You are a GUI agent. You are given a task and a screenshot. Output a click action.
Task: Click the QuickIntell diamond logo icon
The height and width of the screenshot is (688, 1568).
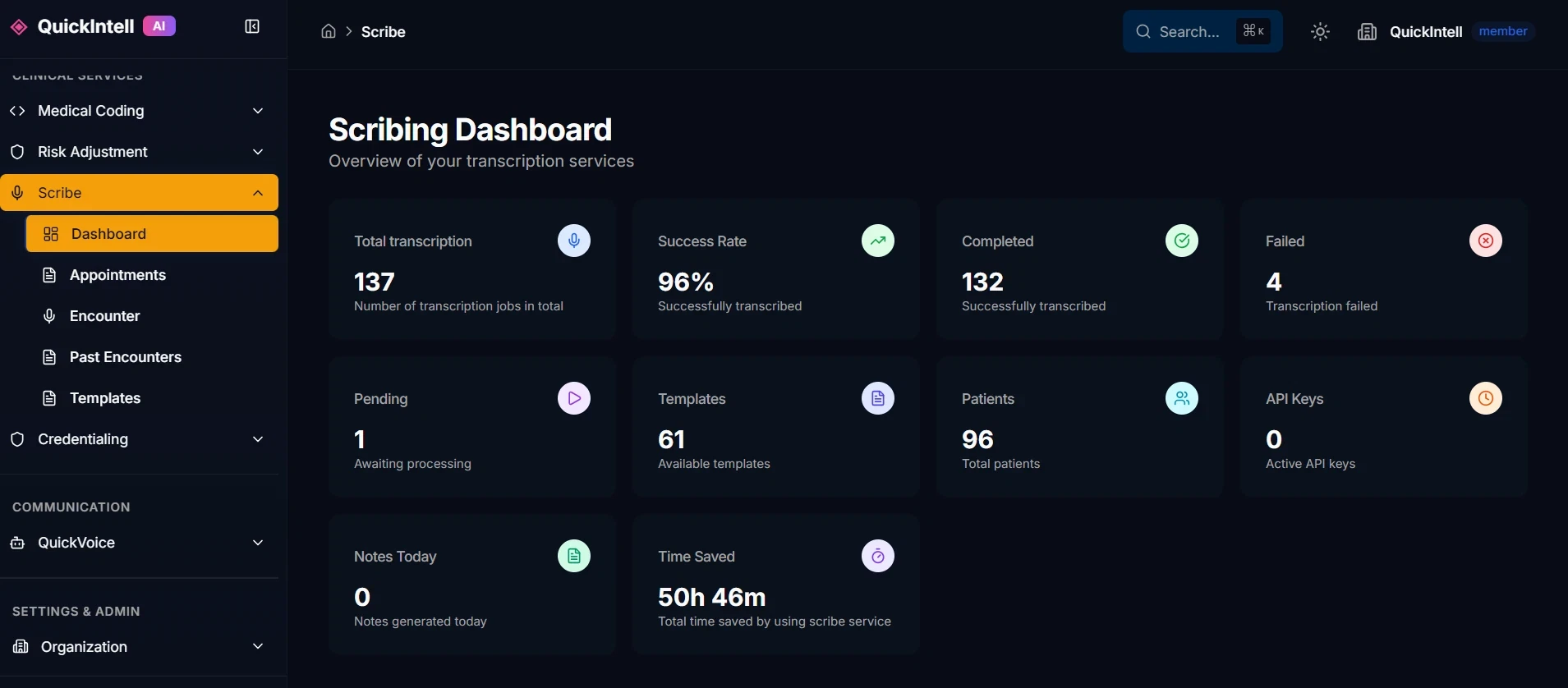[18, 27]
